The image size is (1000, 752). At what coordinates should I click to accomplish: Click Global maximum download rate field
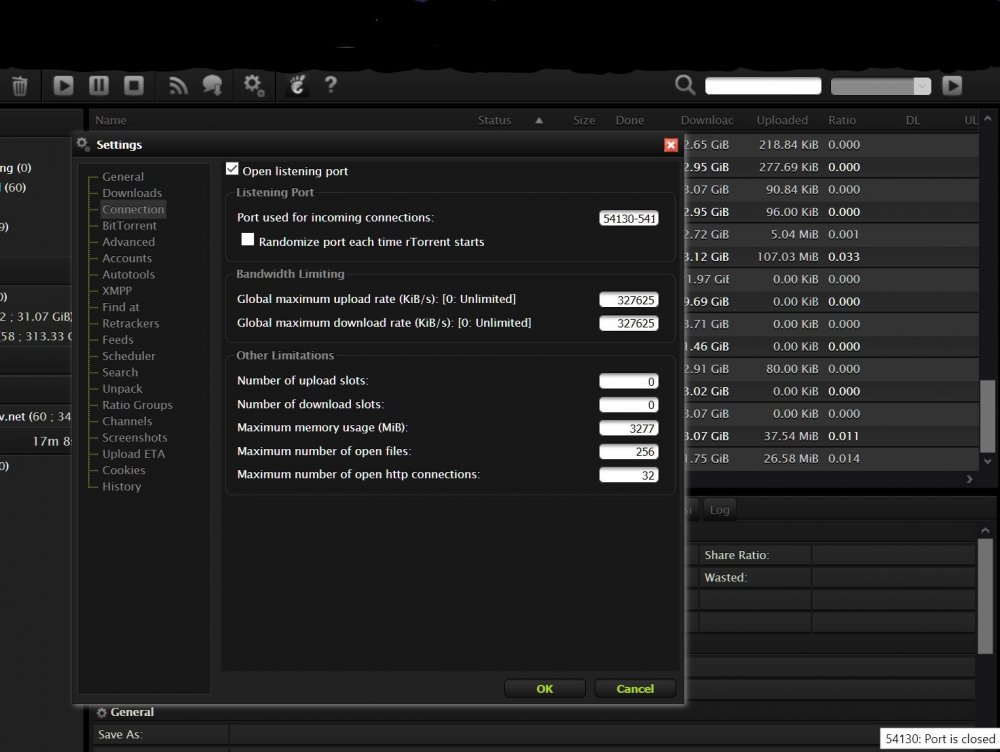tap(629, 323)
